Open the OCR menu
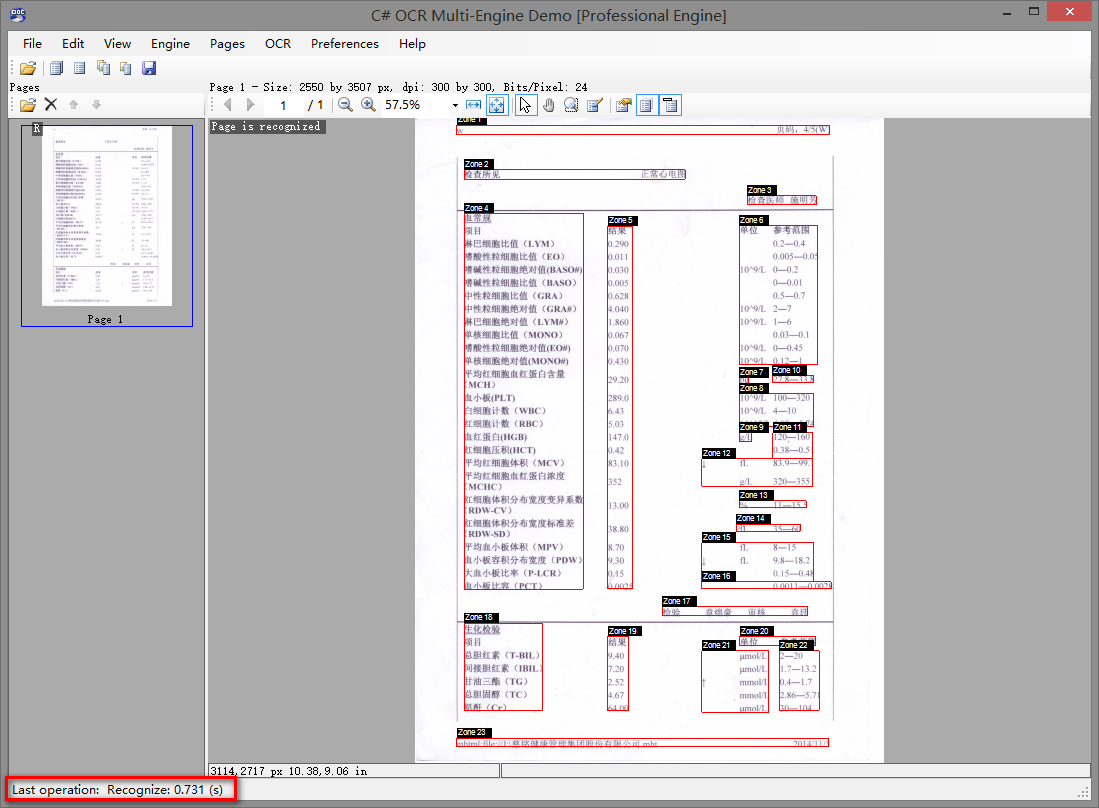The image size is (1099, 808). [278, 43]
